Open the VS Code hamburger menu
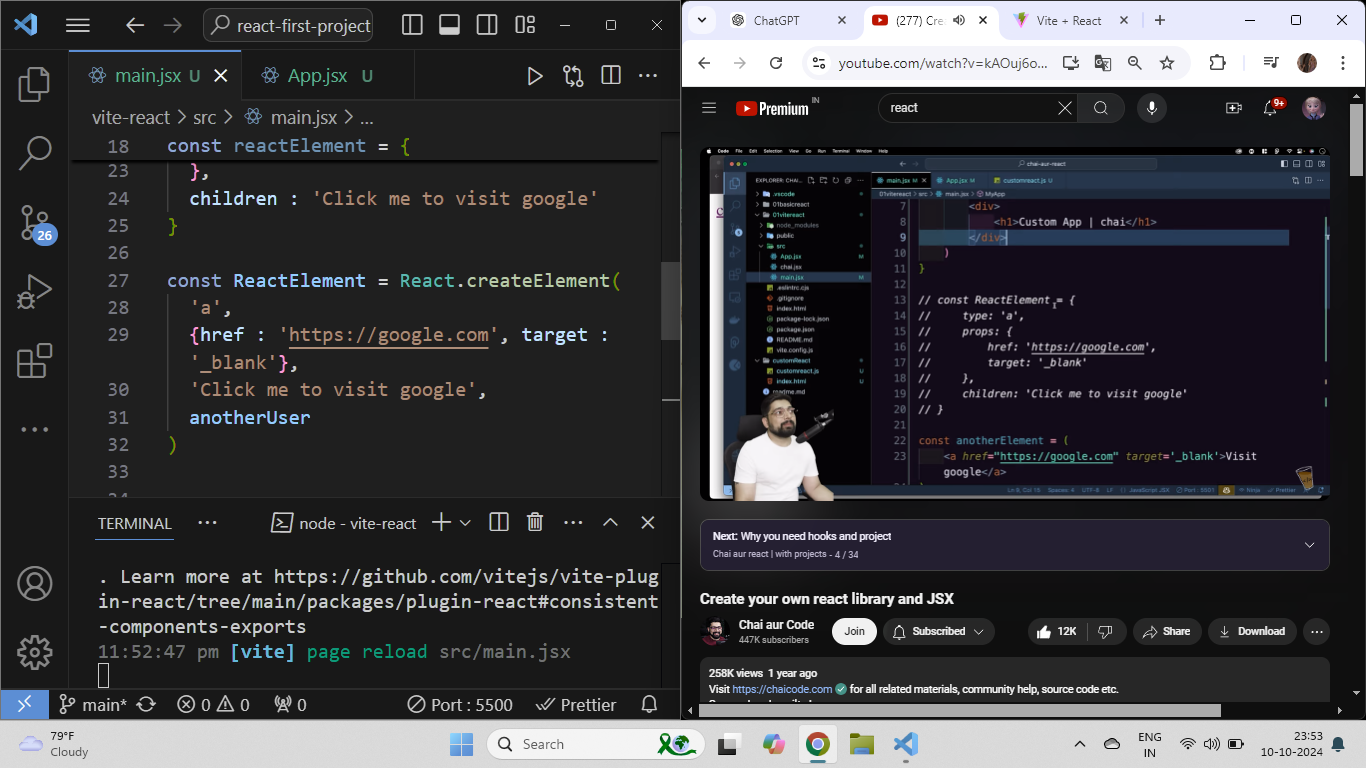This screenshot has height=768, width=1366. (x=77, y=25)
